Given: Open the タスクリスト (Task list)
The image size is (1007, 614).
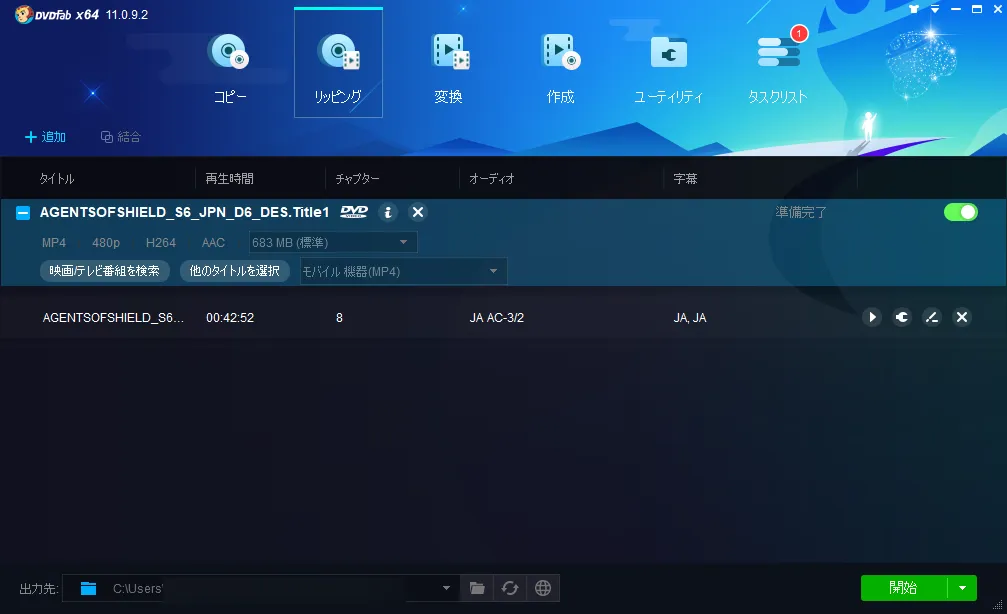Looking at the screenshot, I should tap(778, 69).
